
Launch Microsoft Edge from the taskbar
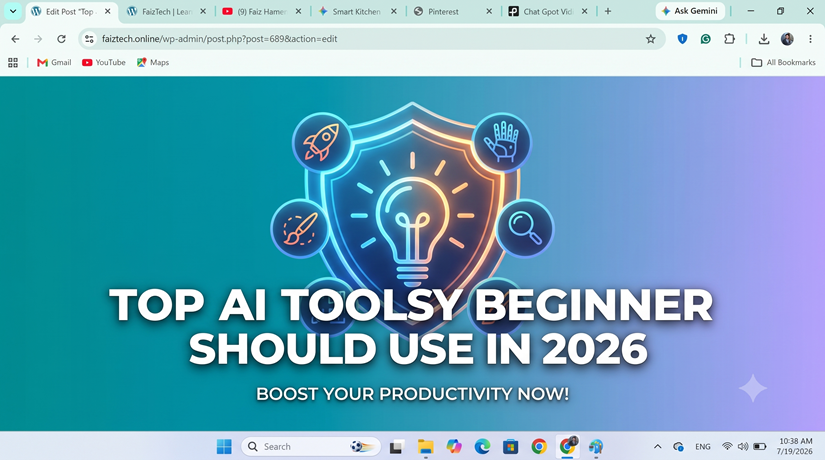click(x=482, y=447)
